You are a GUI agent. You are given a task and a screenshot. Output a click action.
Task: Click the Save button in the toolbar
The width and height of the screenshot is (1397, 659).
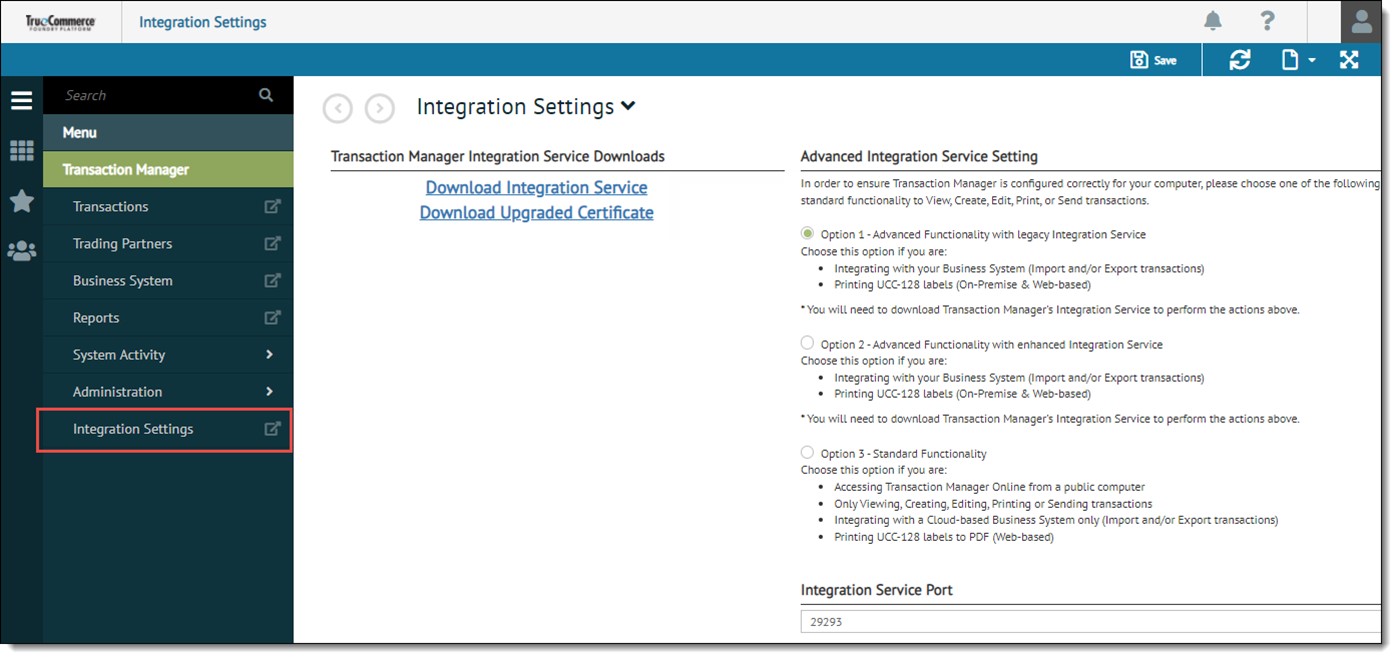point(1153,60)
